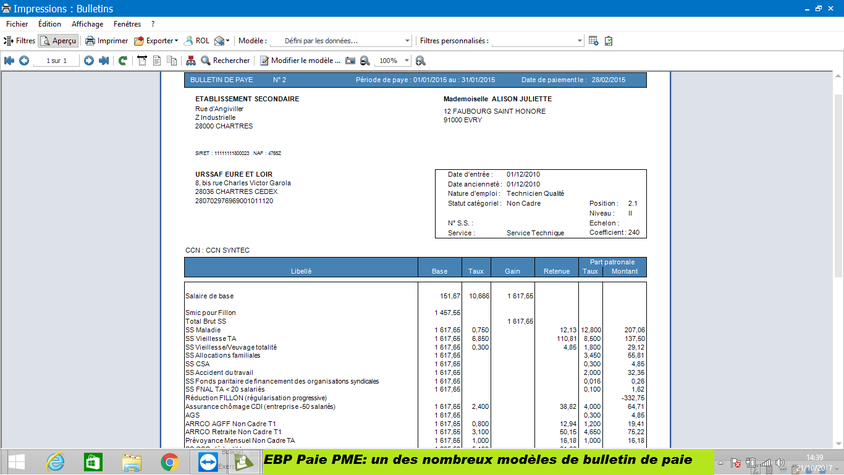The height and width of the screenshot is (475, 844).
Task: Click the 'Salaire de base' row label
Action: tap(209, 296)
